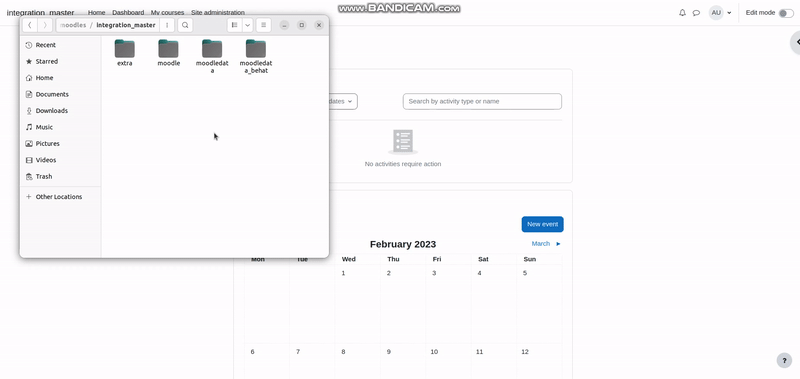Open Pictures in file manager sidebar

60,143
